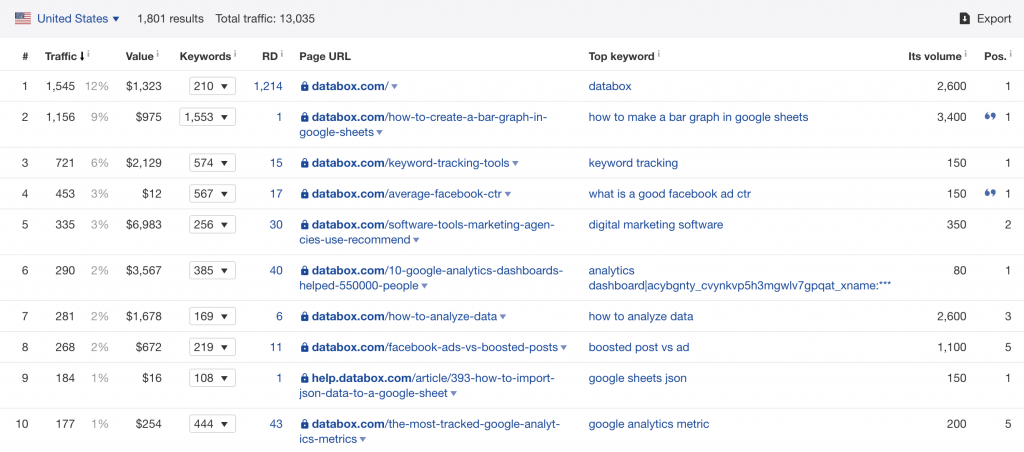1024x452 pixels.
Task: Open referring domains count 1,214
Action: point(268,86)
